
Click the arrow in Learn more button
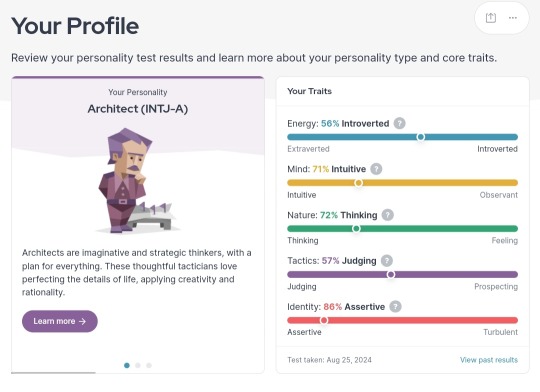coord(82,321)
